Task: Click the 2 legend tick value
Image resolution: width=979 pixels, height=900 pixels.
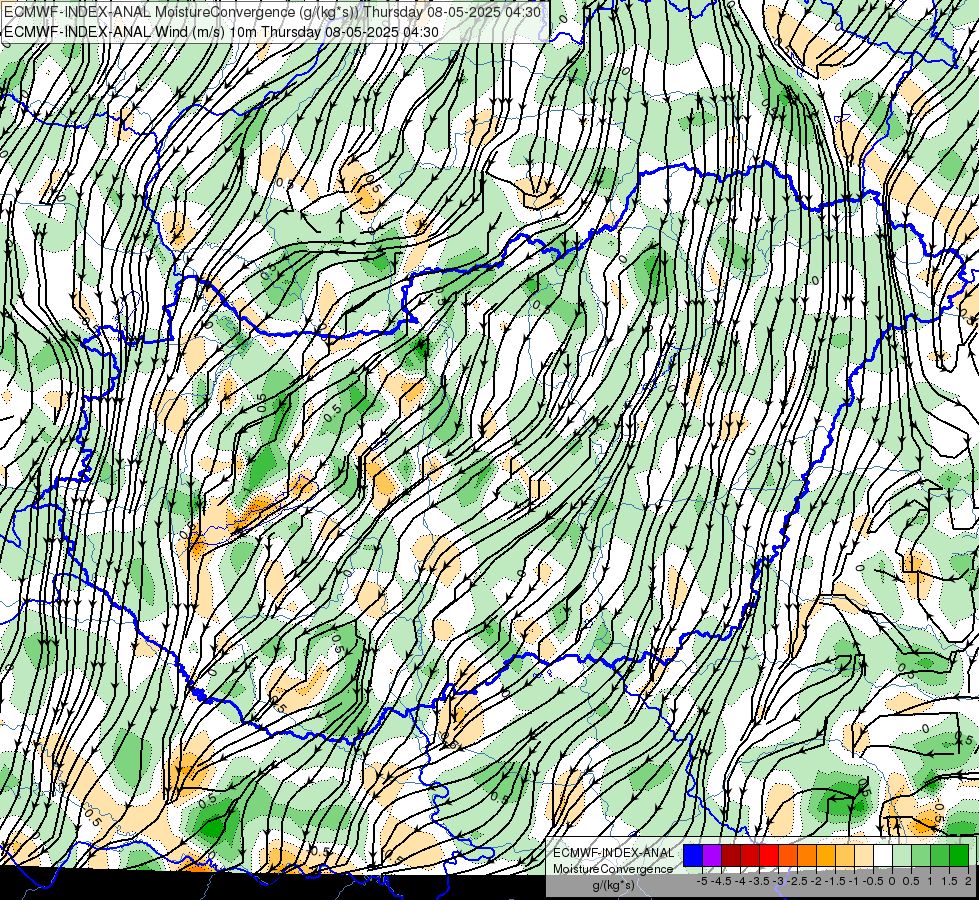Action: (x=968, y=881)
